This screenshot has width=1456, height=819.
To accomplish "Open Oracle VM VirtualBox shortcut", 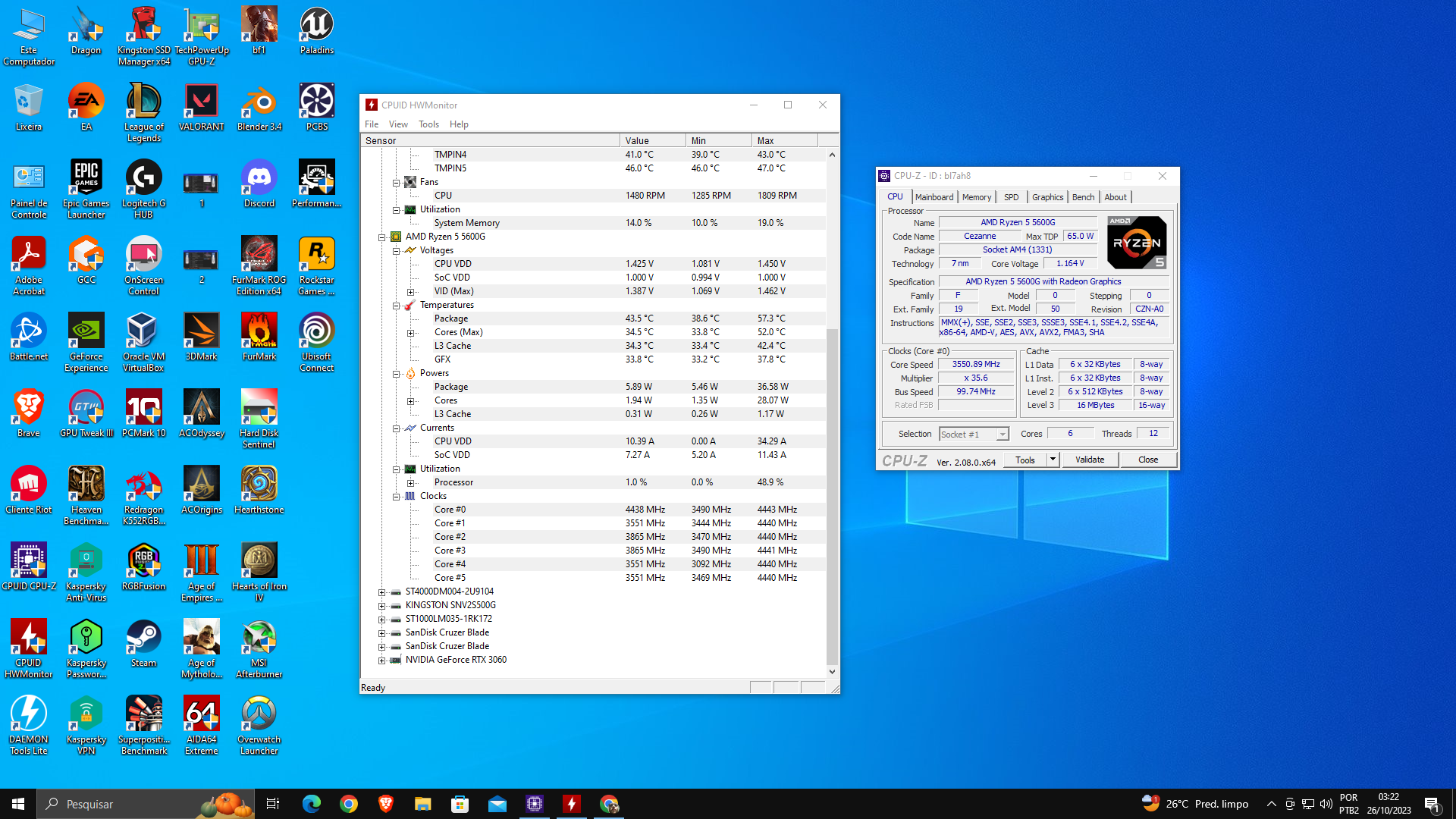I will tap(144, 343).
